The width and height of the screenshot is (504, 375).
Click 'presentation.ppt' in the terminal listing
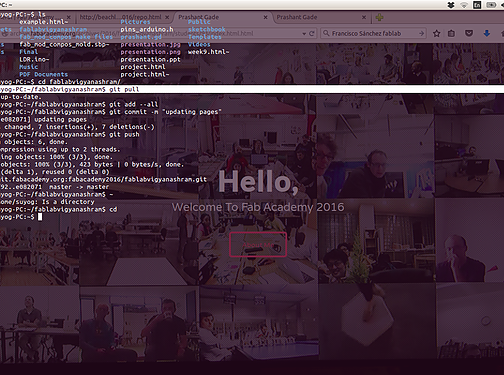[150, 59]
